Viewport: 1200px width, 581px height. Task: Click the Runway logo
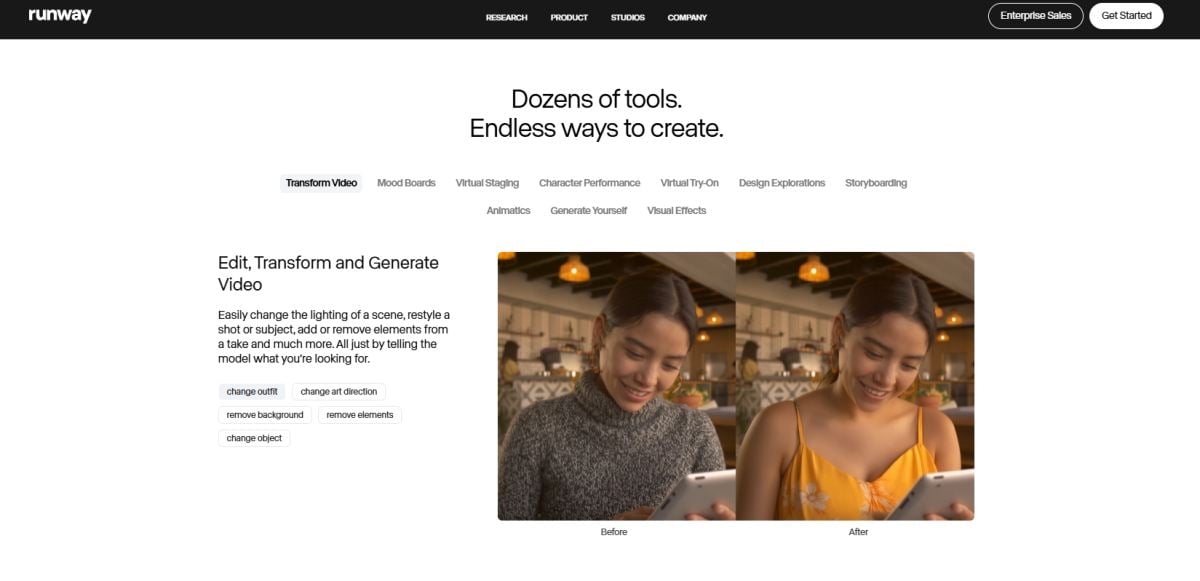[x=60, y=16]
